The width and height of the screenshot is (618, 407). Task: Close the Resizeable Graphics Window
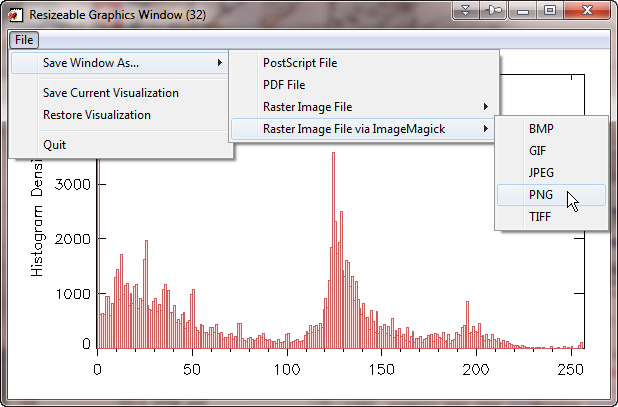(587, 10)
